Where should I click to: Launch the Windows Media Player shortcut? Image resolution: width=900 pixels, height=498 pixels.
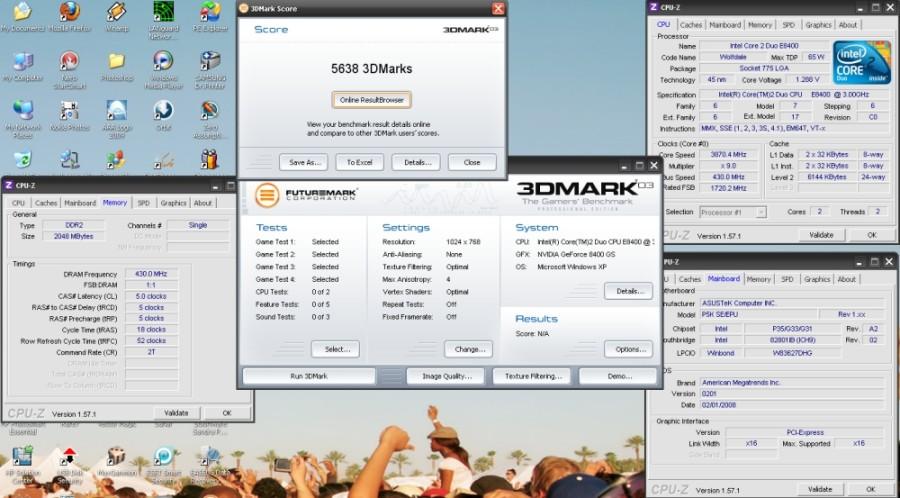164,61
